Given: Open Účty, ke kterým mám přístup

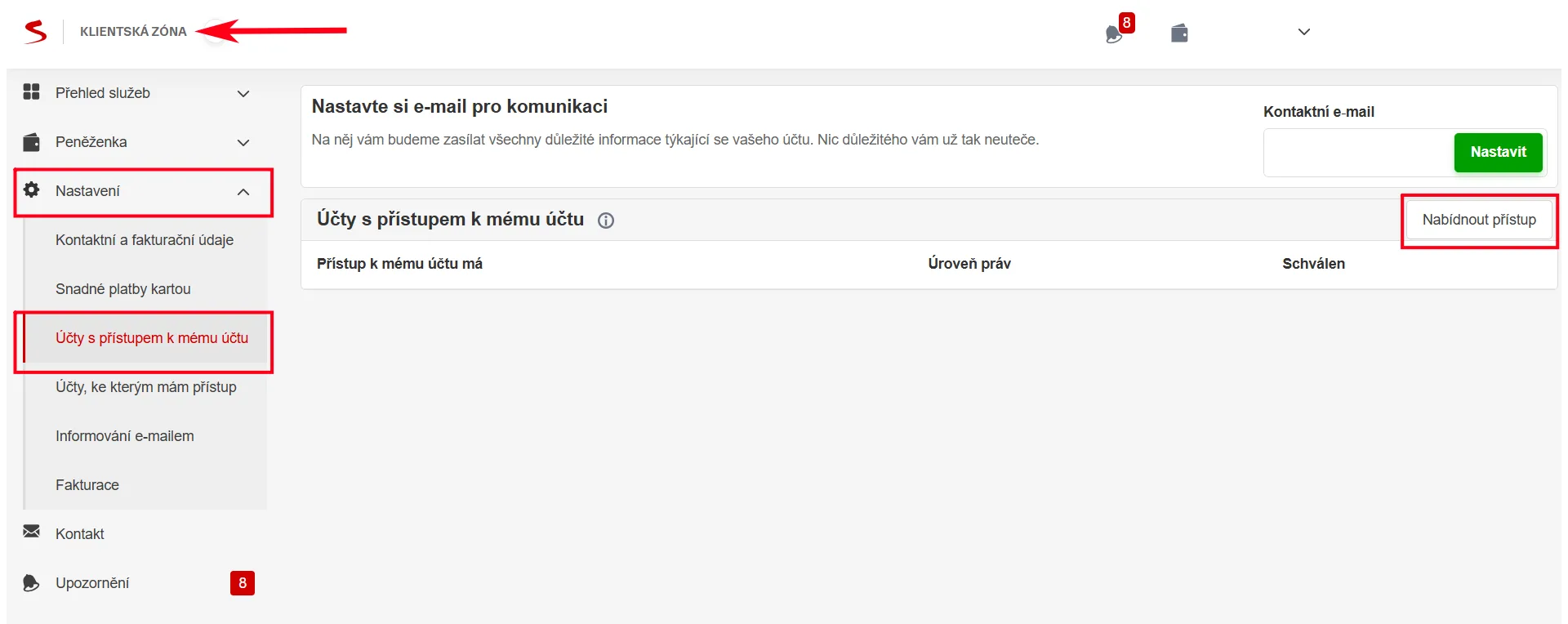Looking at the screenshot, I should pos(146,387).
